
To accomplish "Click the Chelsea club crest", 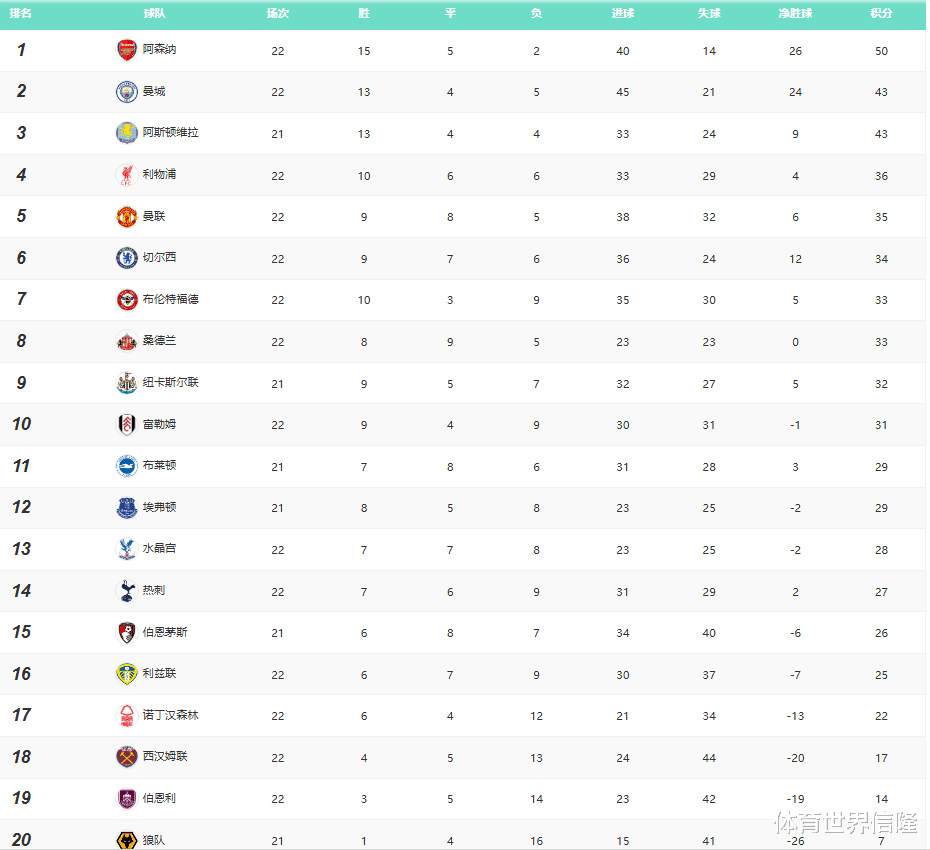I will [127, 258].
